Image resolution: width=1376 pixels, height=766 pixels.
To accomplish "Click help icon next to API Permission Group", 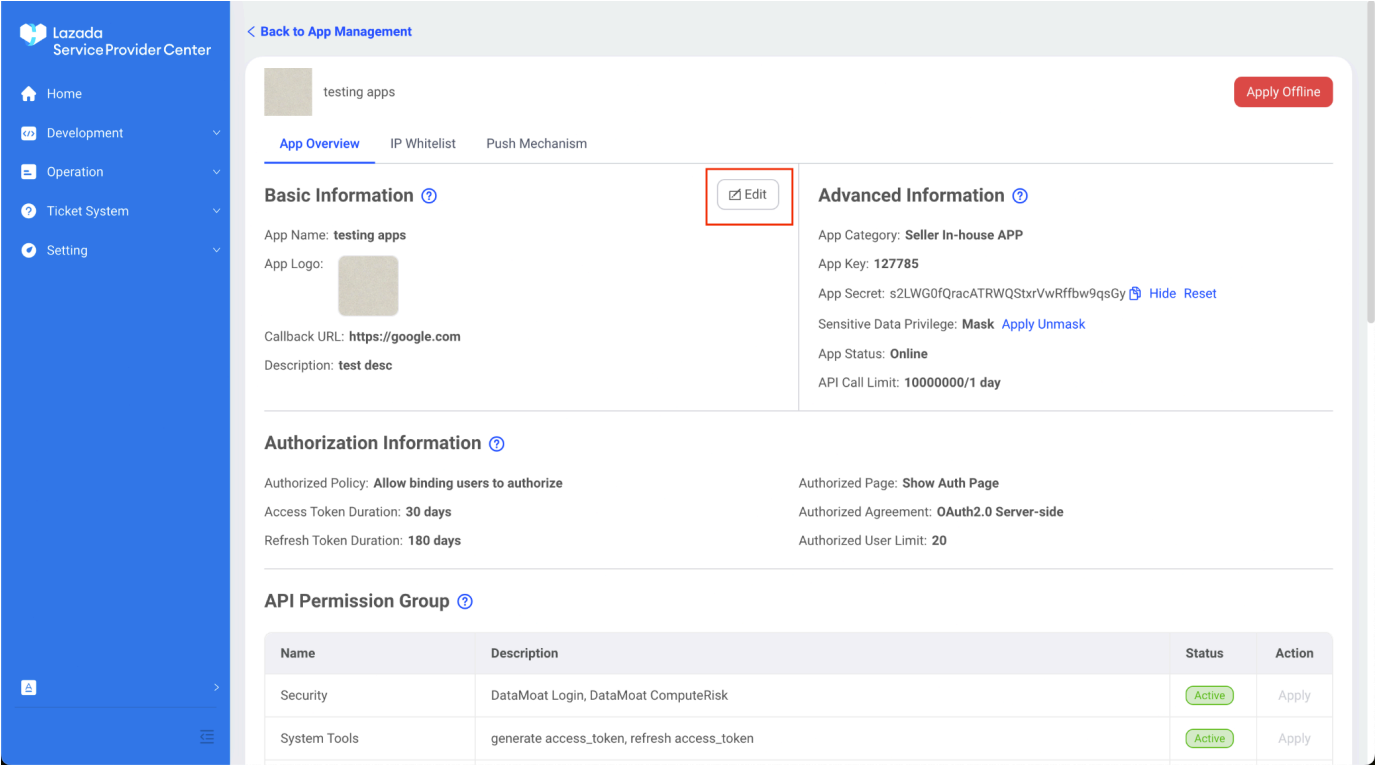I will [465, 602].
